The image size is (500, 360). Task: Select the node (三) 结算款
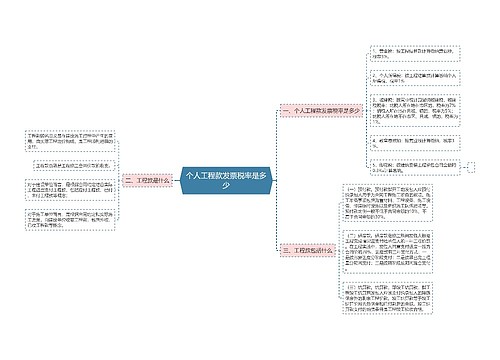tap(388, 298)
